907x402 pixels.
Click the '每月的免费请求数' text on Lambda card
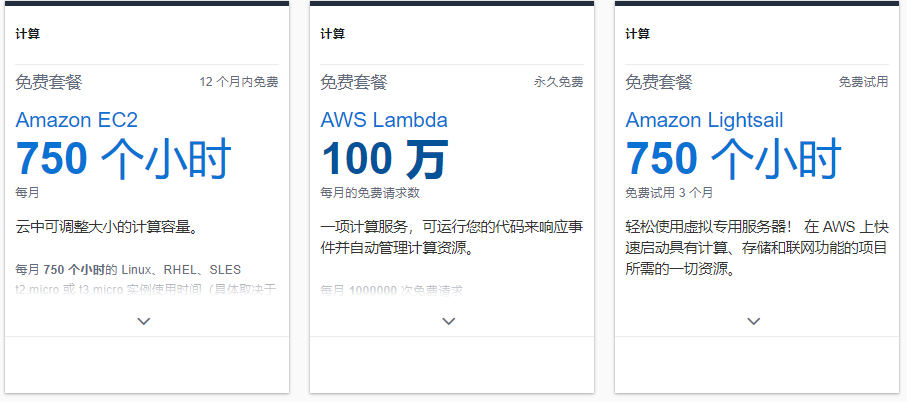[370, 193]
